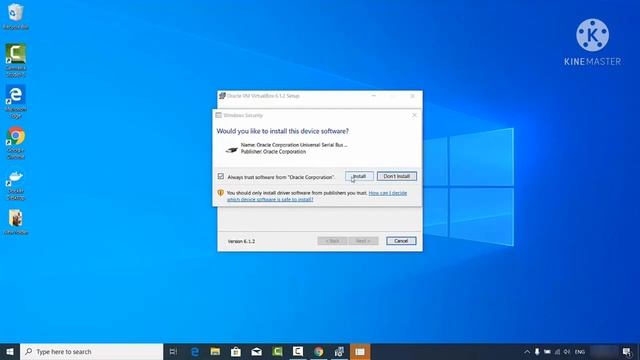This screenshot has height=360, width=640.
Task: Select the Google Chrome desktop shortcut
Action: [16, 142]
